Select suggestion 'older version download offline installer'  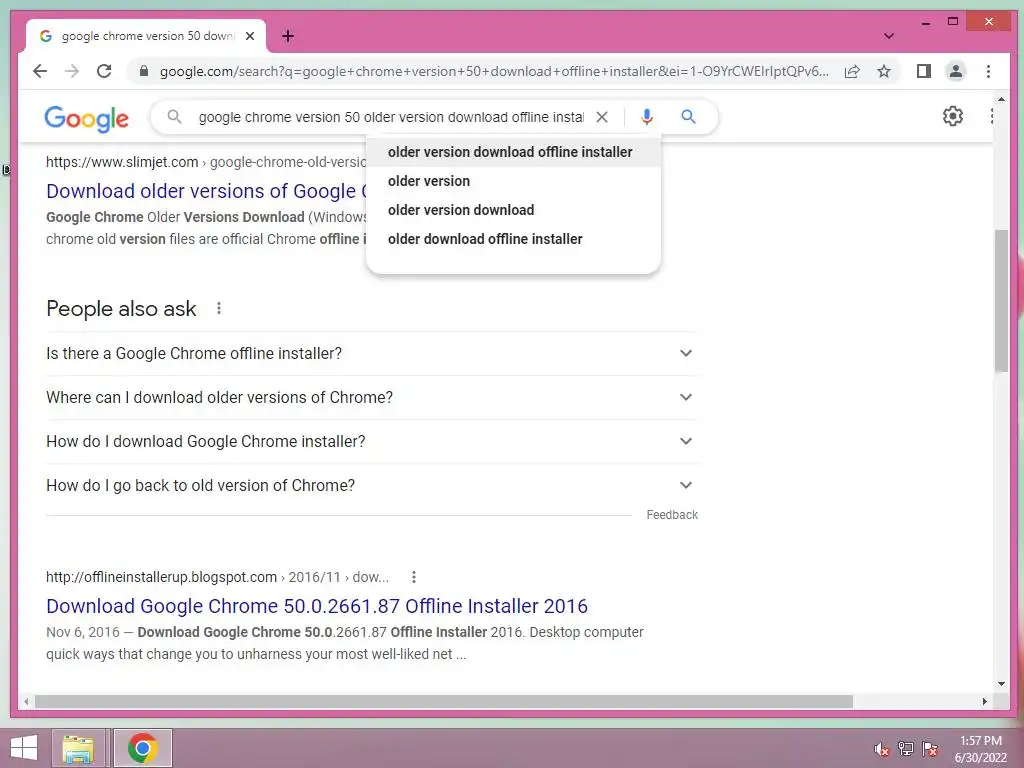(513, 152)
